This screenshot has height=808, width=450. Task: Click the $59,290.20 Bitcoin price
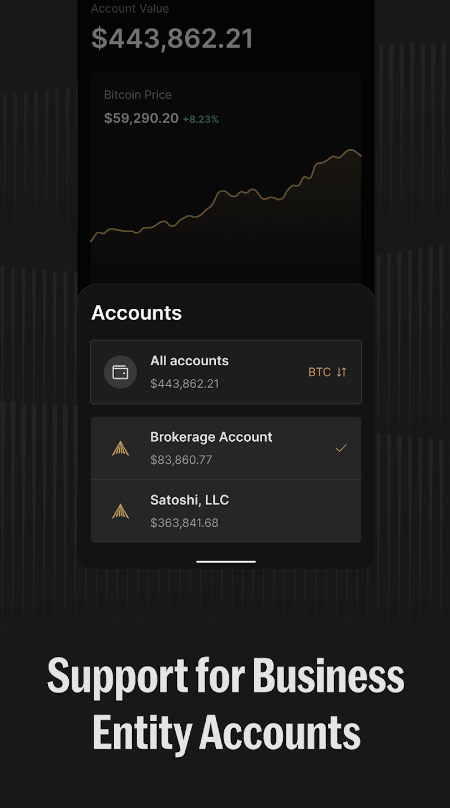[141, 118]
